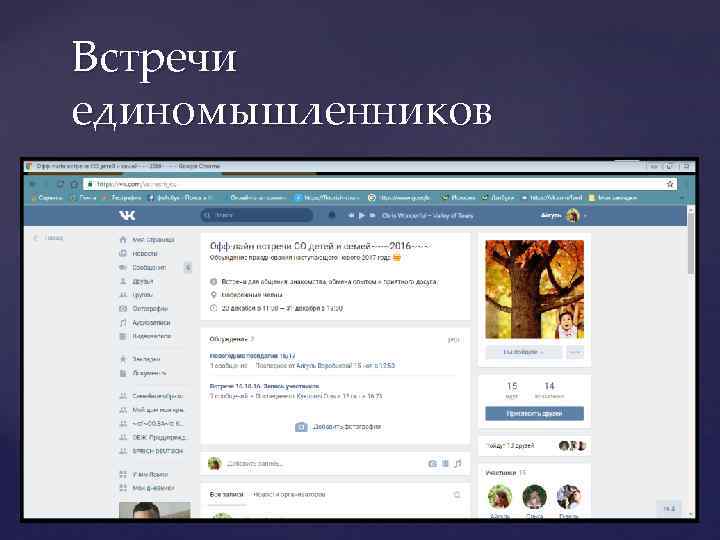Open the Группы menu label
This screenshot has width=720, height=540.
click(142, 295)
